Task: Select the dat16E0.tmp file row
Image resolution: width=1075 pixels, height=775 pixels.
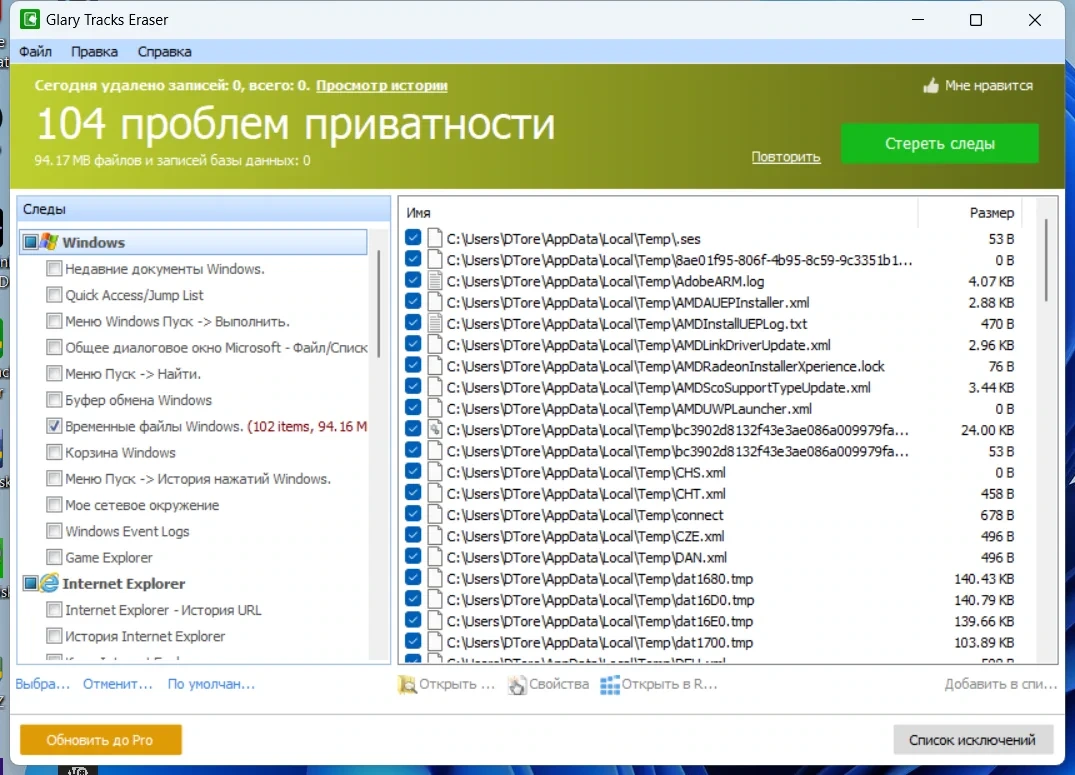Action: (710, 621)
